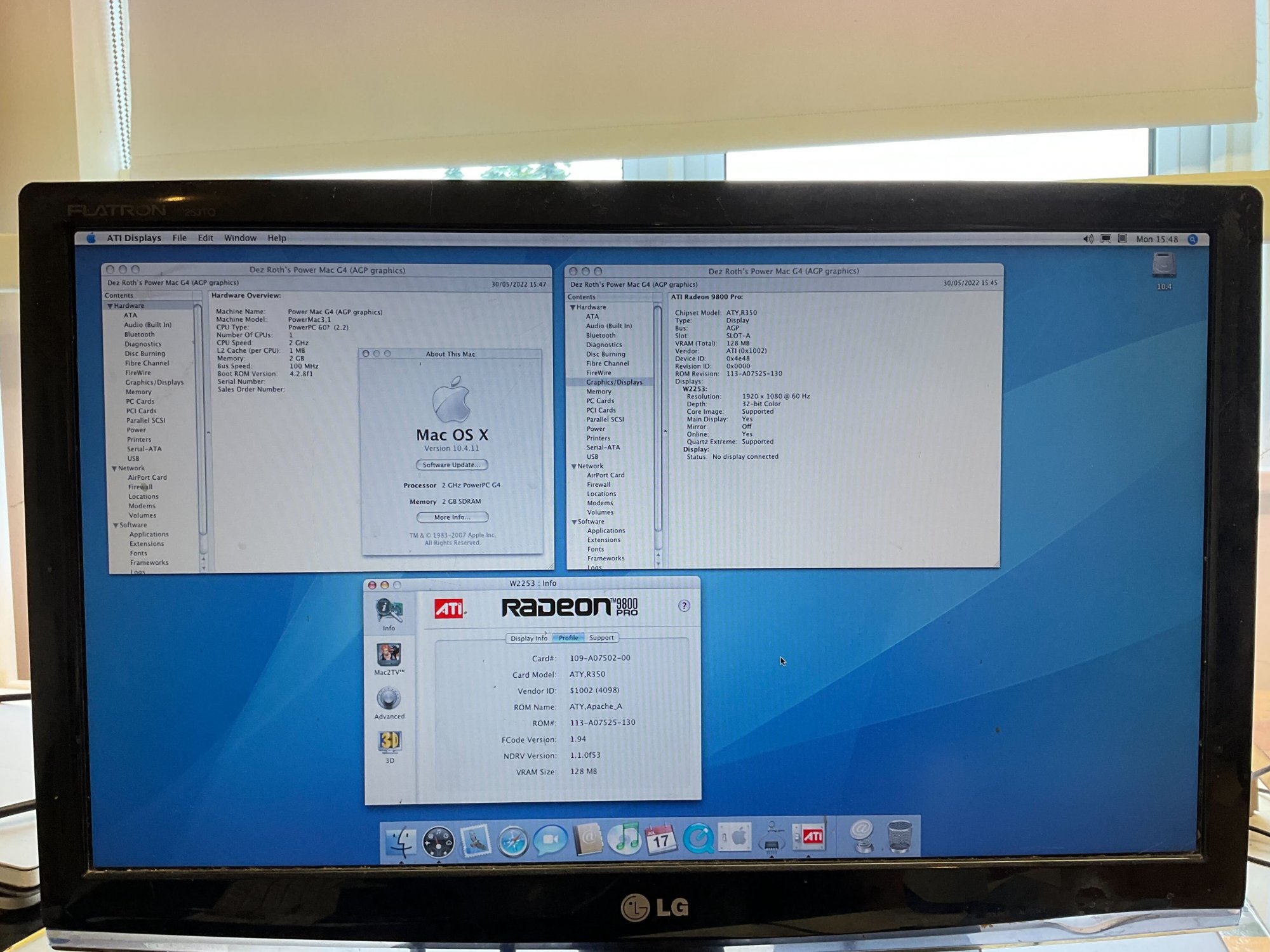The height and width of the screenshot is (952, 1270).
Task: Launch Mail from the Dock
Action: click(475, 840)
